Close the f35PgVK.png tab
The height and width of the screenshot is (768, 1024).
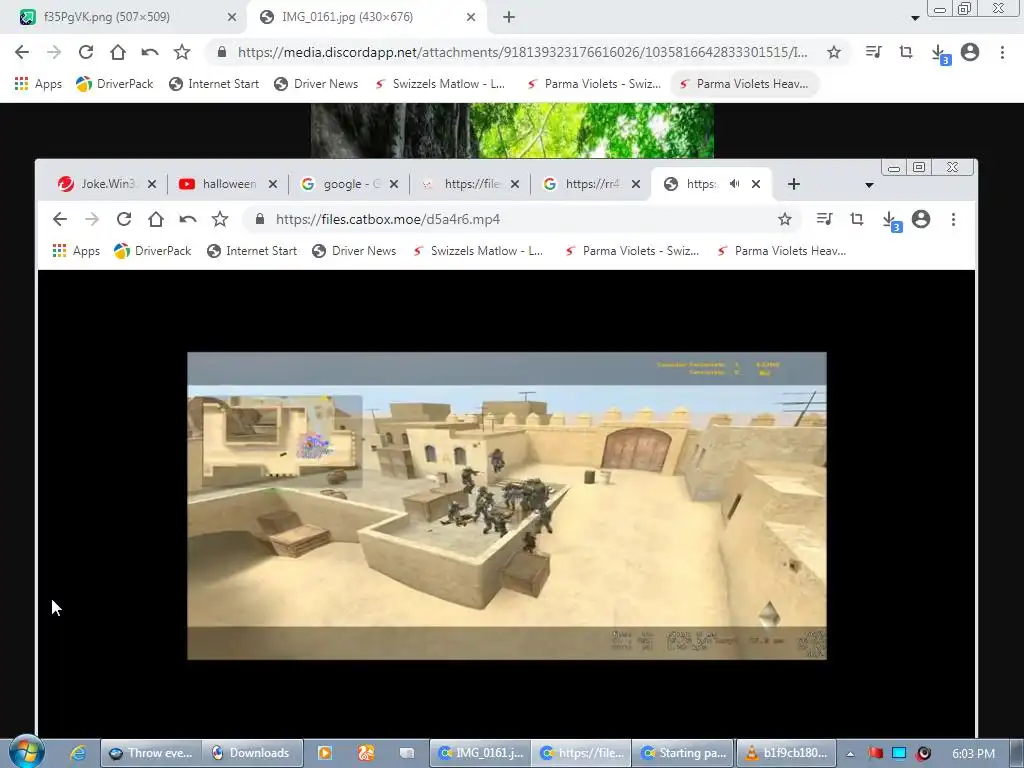[x=232, y=17]
